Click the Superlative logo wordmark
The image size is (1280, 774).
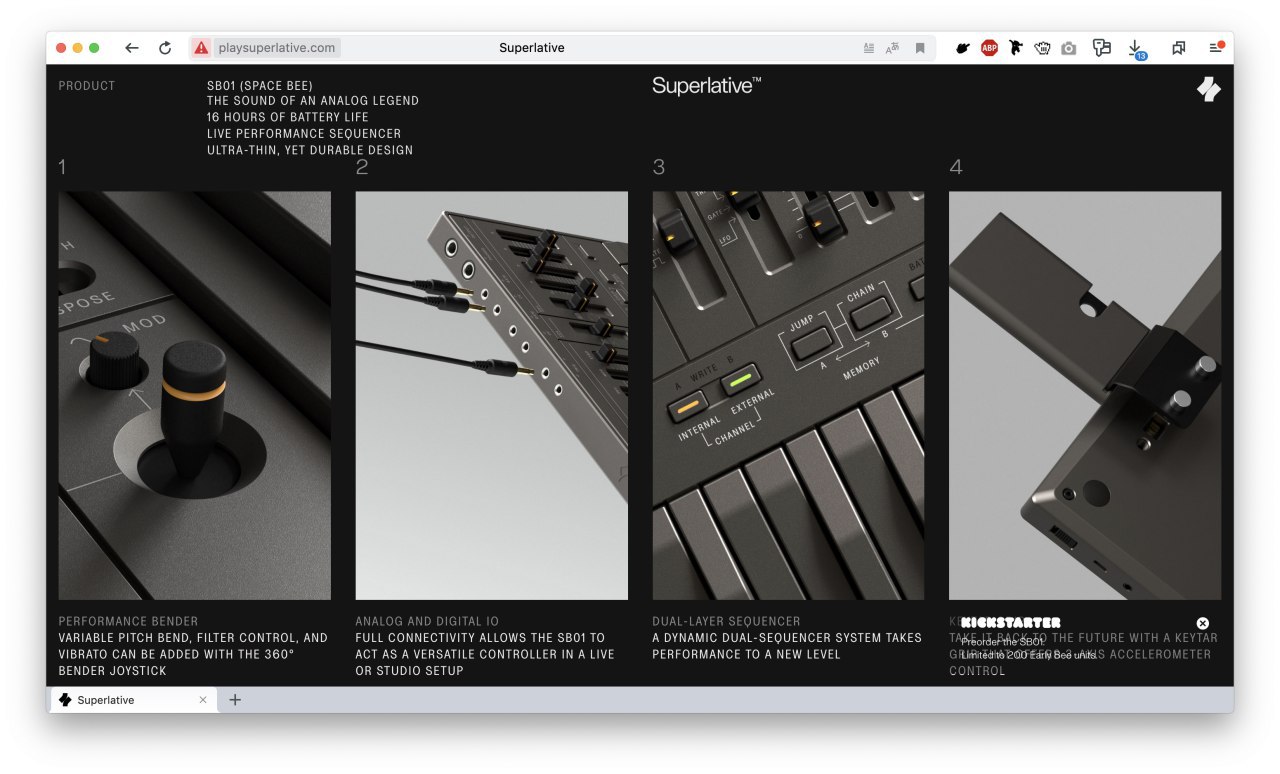click(707, 86)
